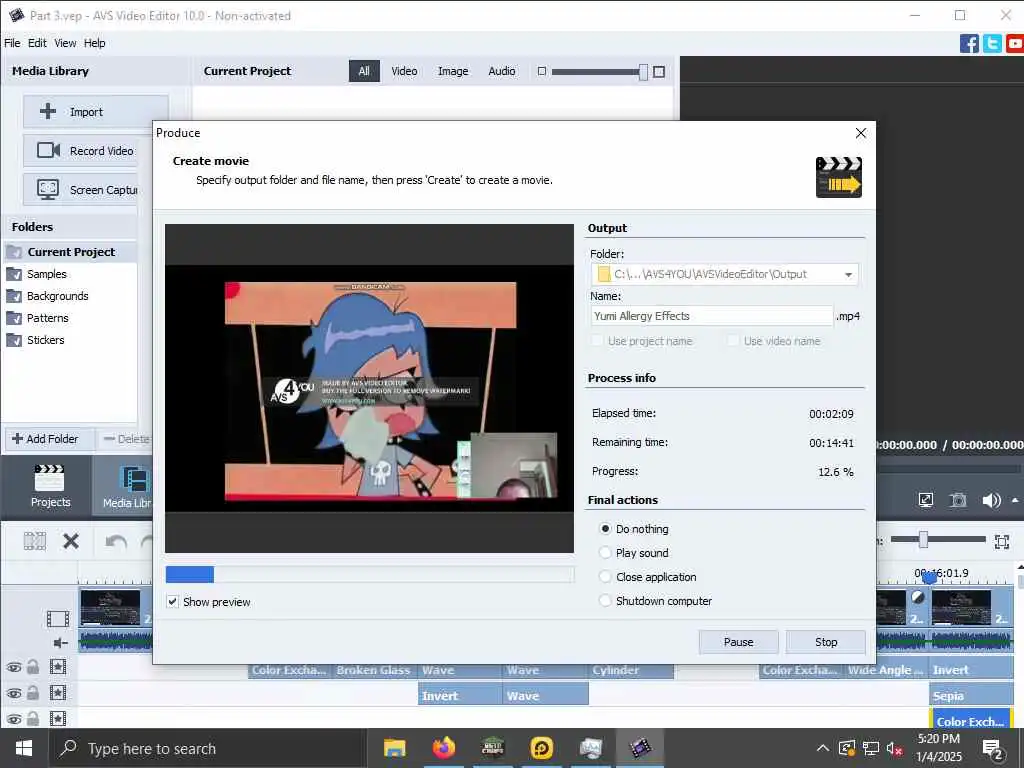Click the AVS Video Editor taskbar icon

(x=640, y=748)
